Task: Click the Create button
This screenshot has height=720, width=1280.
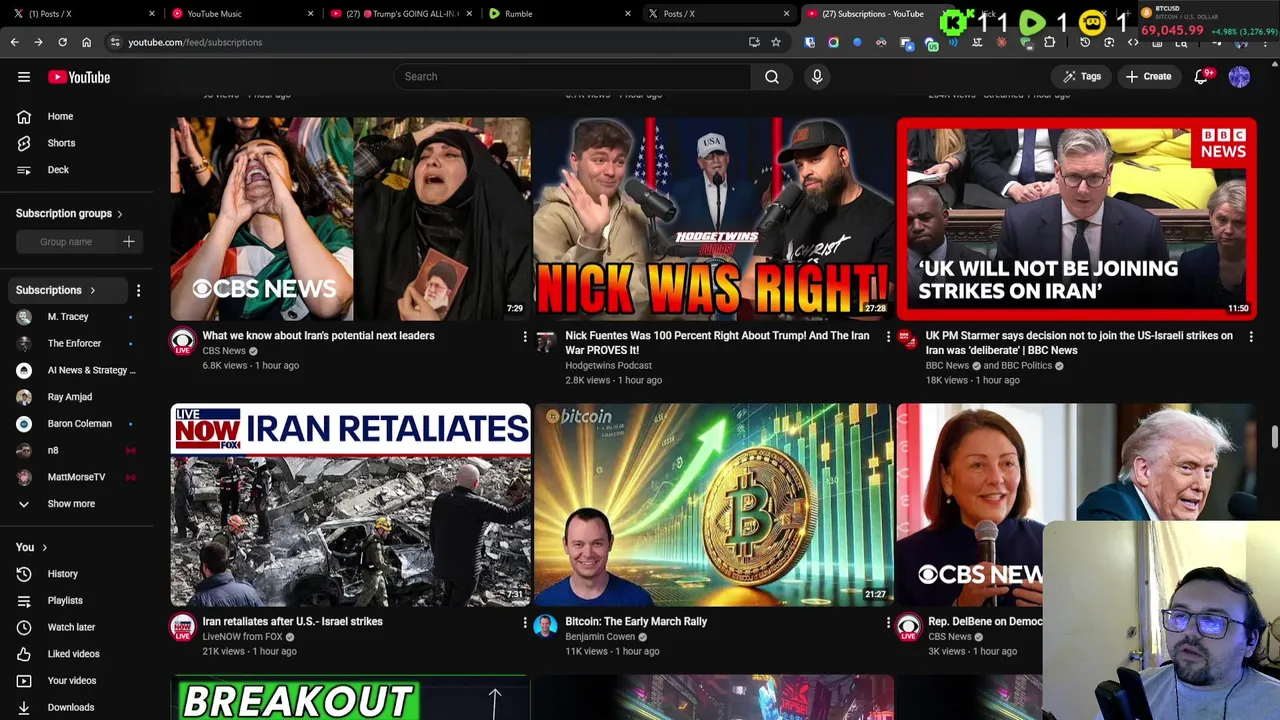Action: click(x=1148, y=77)
